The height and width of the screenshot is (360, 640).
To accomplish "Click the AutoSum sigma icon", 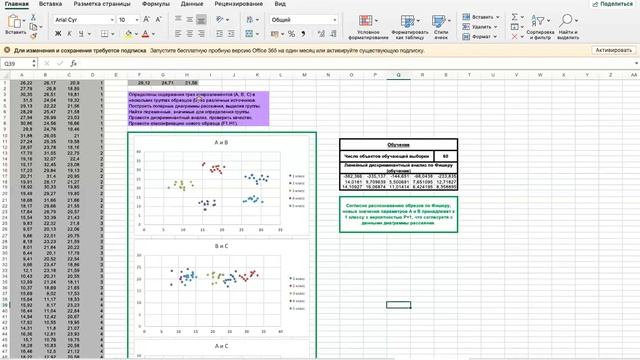I will tap(515, 17).
